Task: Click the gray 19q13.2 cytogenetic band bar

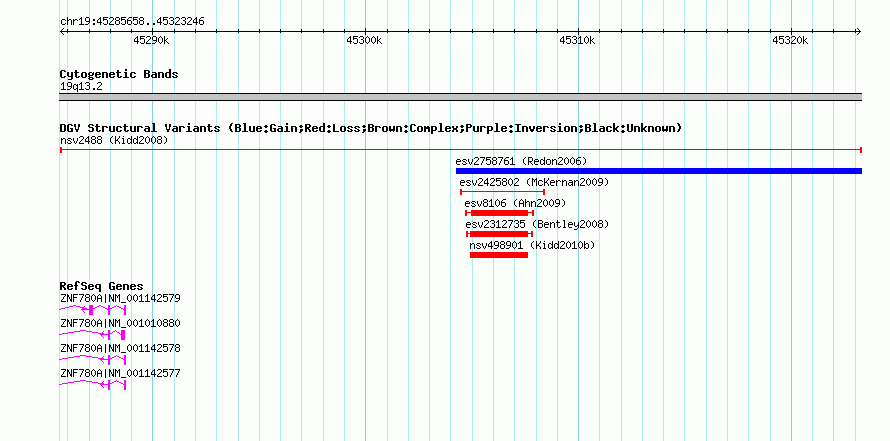Action: tap(461, 97)
